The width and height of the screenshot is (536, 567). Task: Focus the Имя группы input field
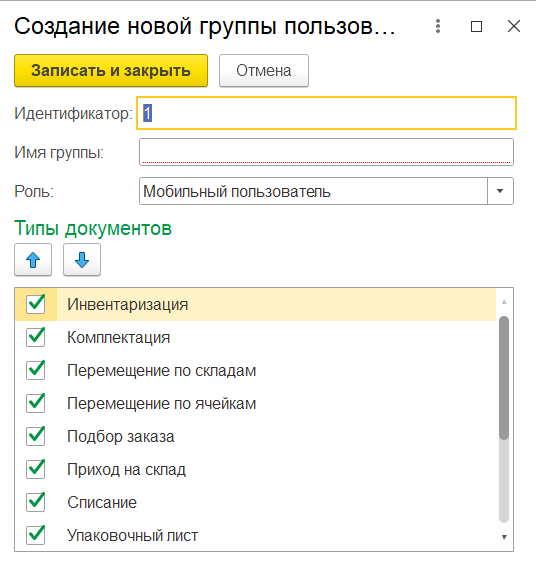click(x=326, y=152)
